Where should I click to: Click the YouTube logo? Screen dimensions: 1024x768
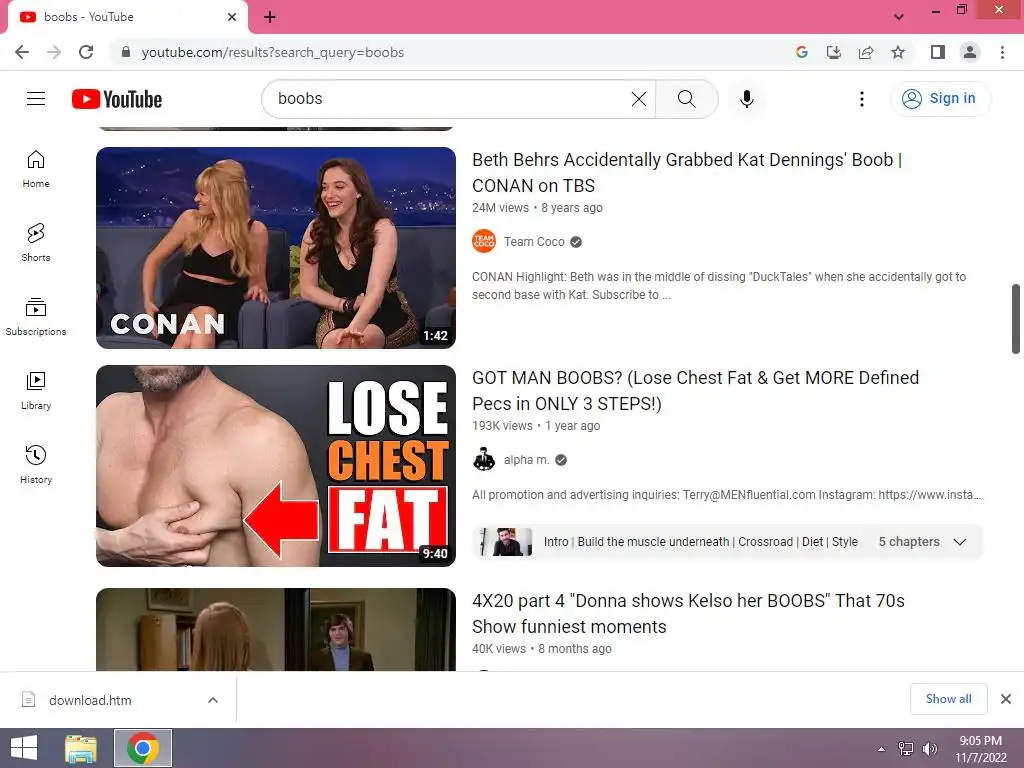tap(117, 99)
